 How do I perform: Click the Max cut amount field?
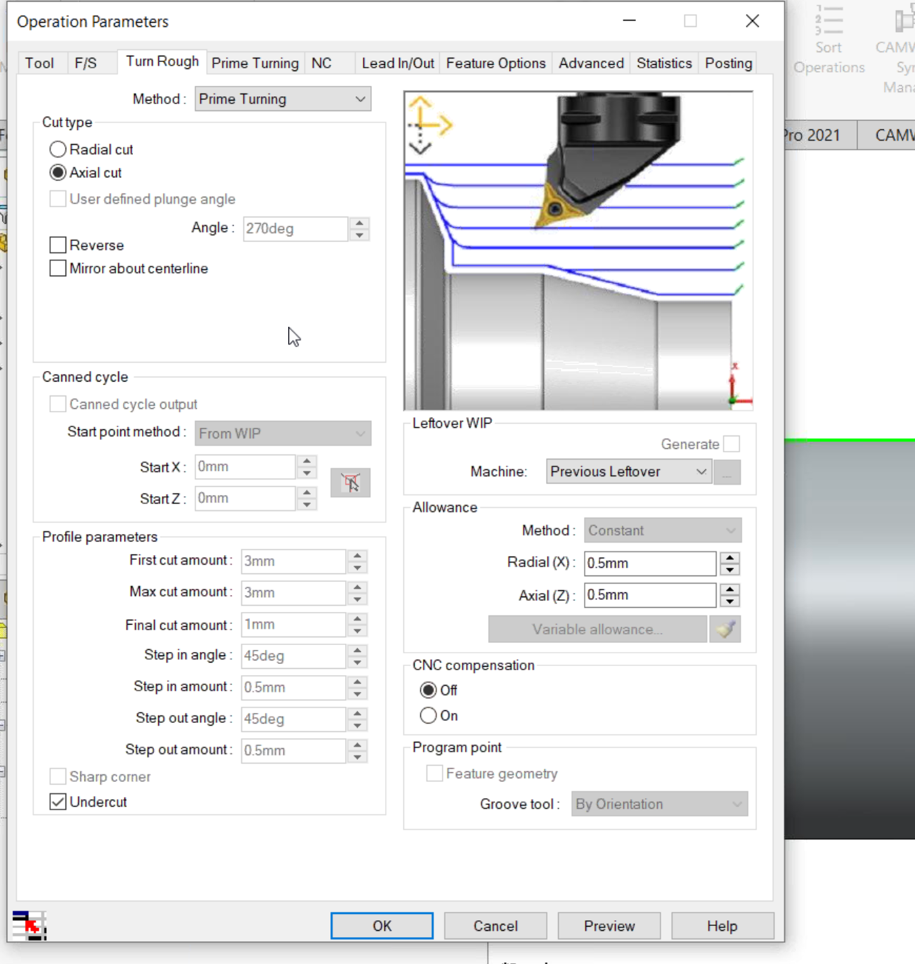pos(293,593)
